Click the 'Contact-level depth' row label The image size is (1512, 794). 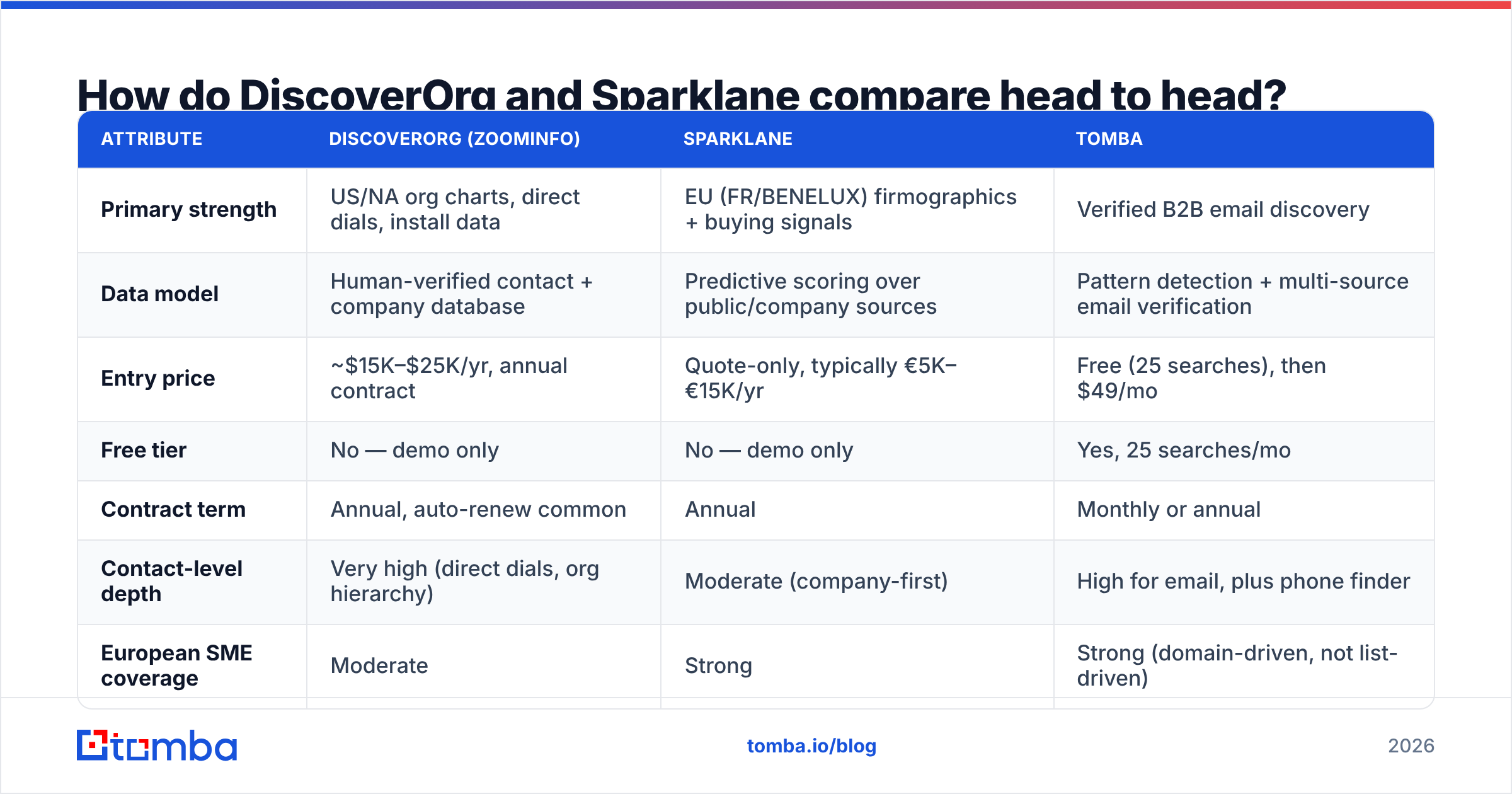171,581
